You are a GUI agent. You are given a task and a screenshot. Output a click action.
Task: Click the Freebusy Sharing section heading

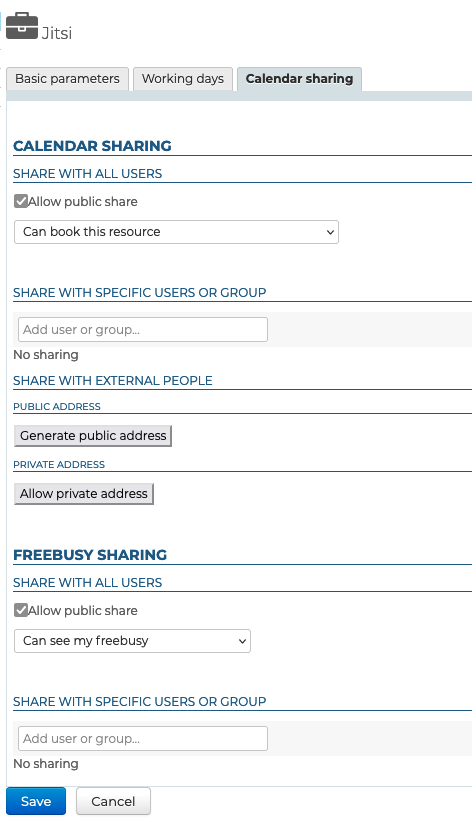click(x=90, y=554)
